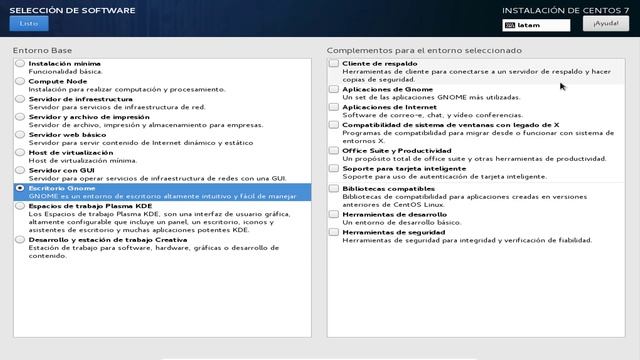Select Escritorio Gnome radio button
This screenshot has height=360, width=640.
pyautogui.click(x=20, y=188)
